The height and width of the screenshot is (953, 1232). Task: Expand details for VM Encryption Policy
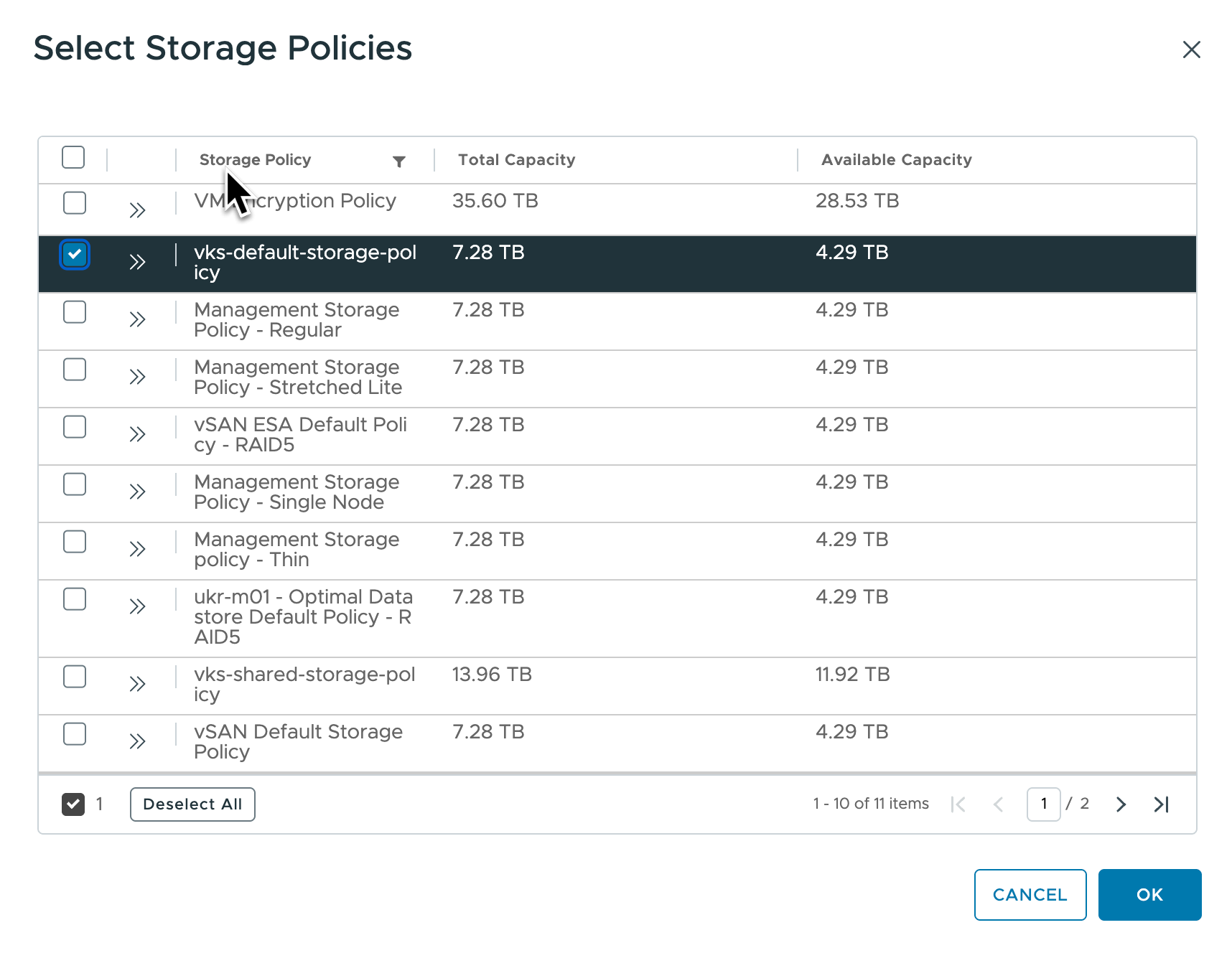[x=138, y=209]
